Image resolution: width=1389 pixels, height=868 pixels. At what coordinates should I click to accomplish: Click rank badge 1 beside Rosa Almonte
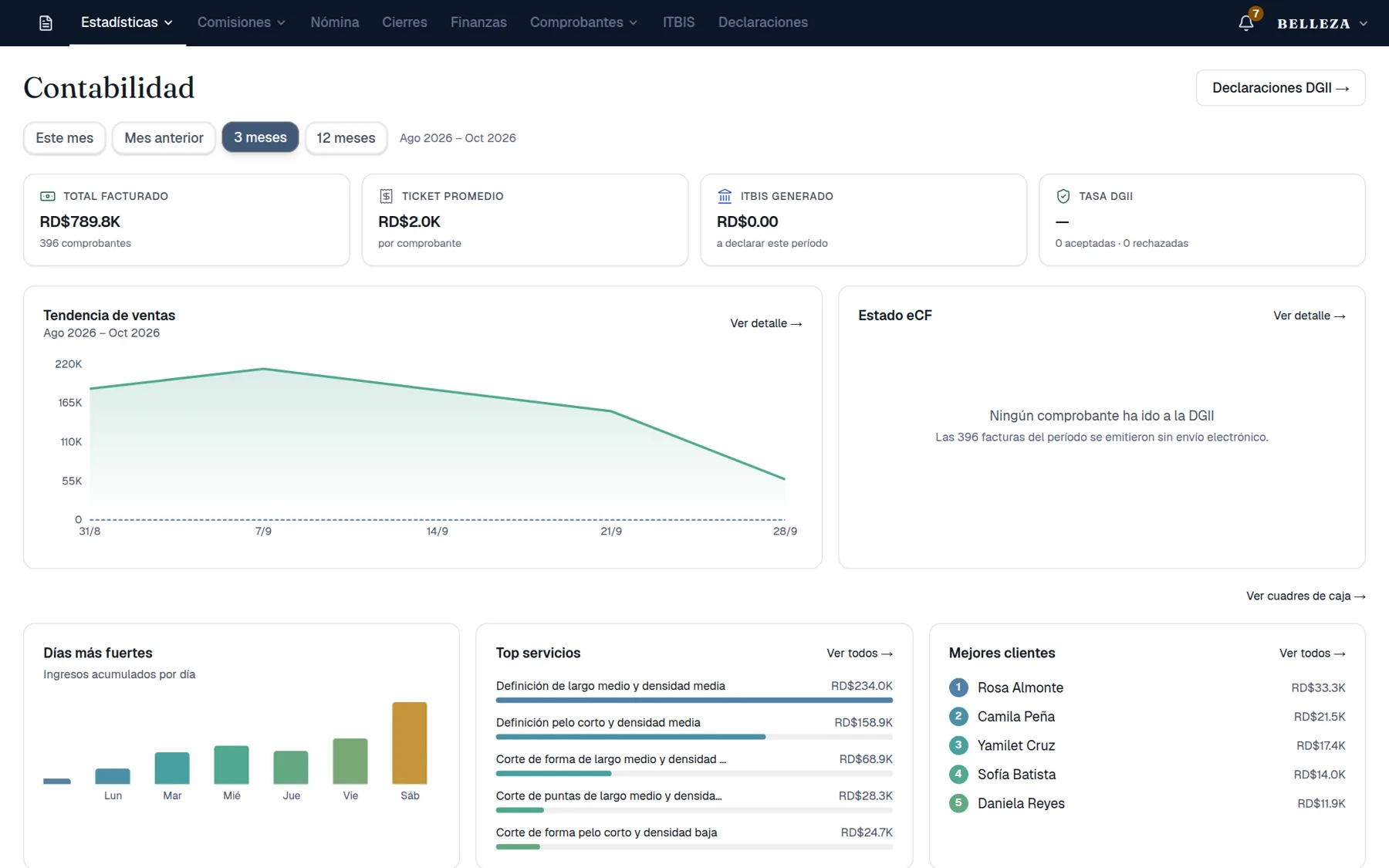click(958, 687)
